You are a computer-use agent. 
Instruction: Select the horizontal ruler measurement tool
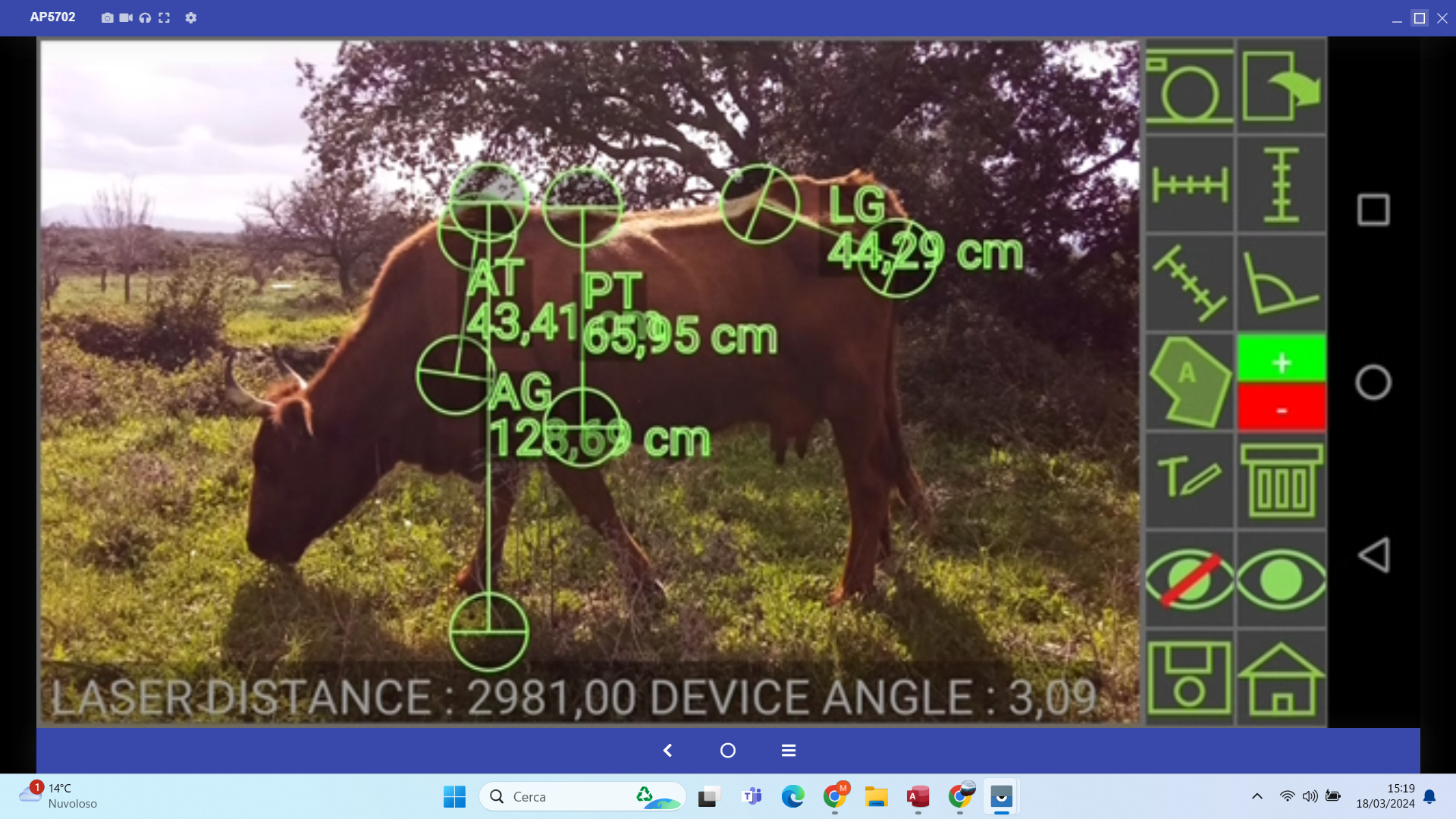tap(1189, 185)
